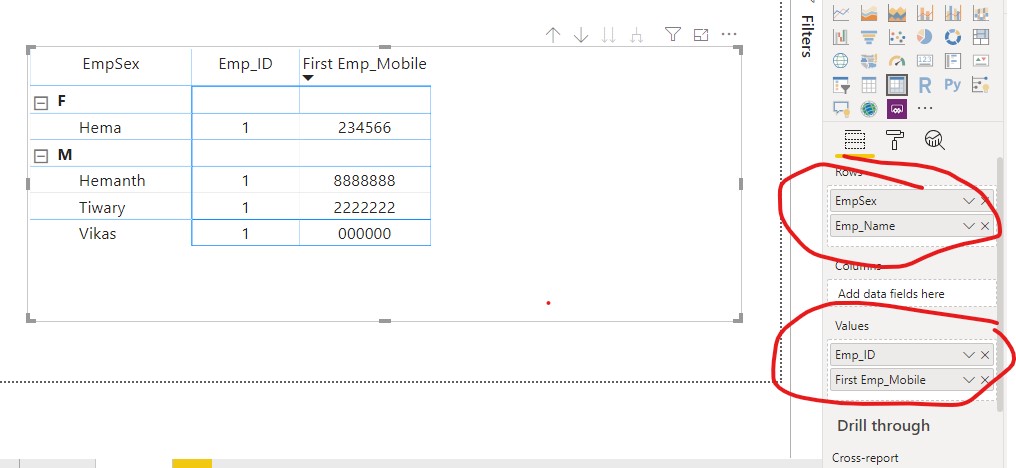The height and width of the screenshot is (468, 1016).
Task: Click the 234566 mobile value cell
Action: [x=365, y=128]
